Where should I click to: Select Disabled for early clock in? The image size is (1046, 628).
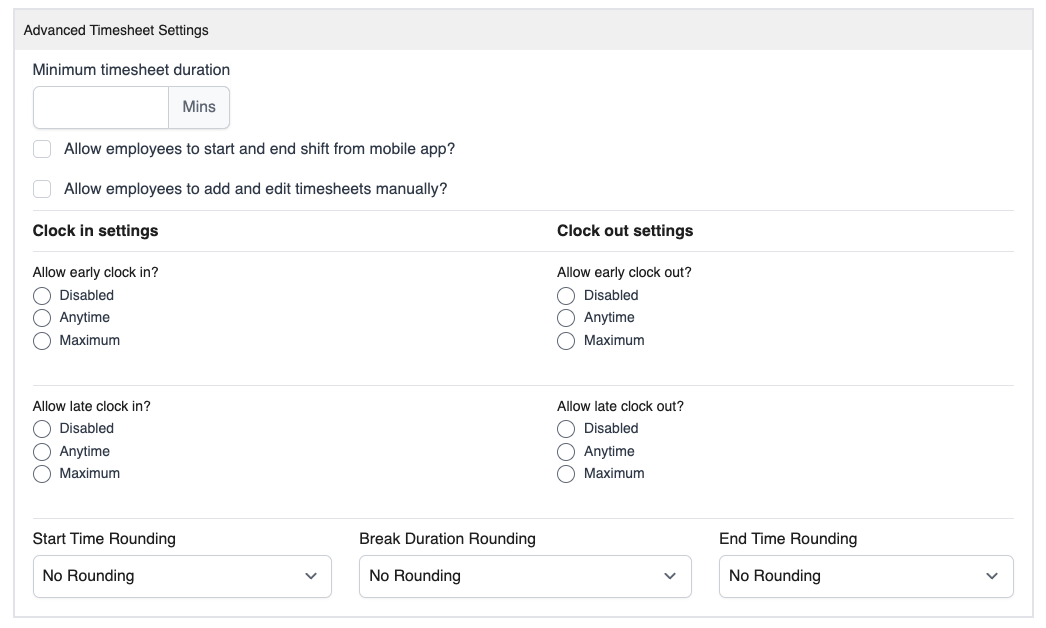[x=42, y=296]
